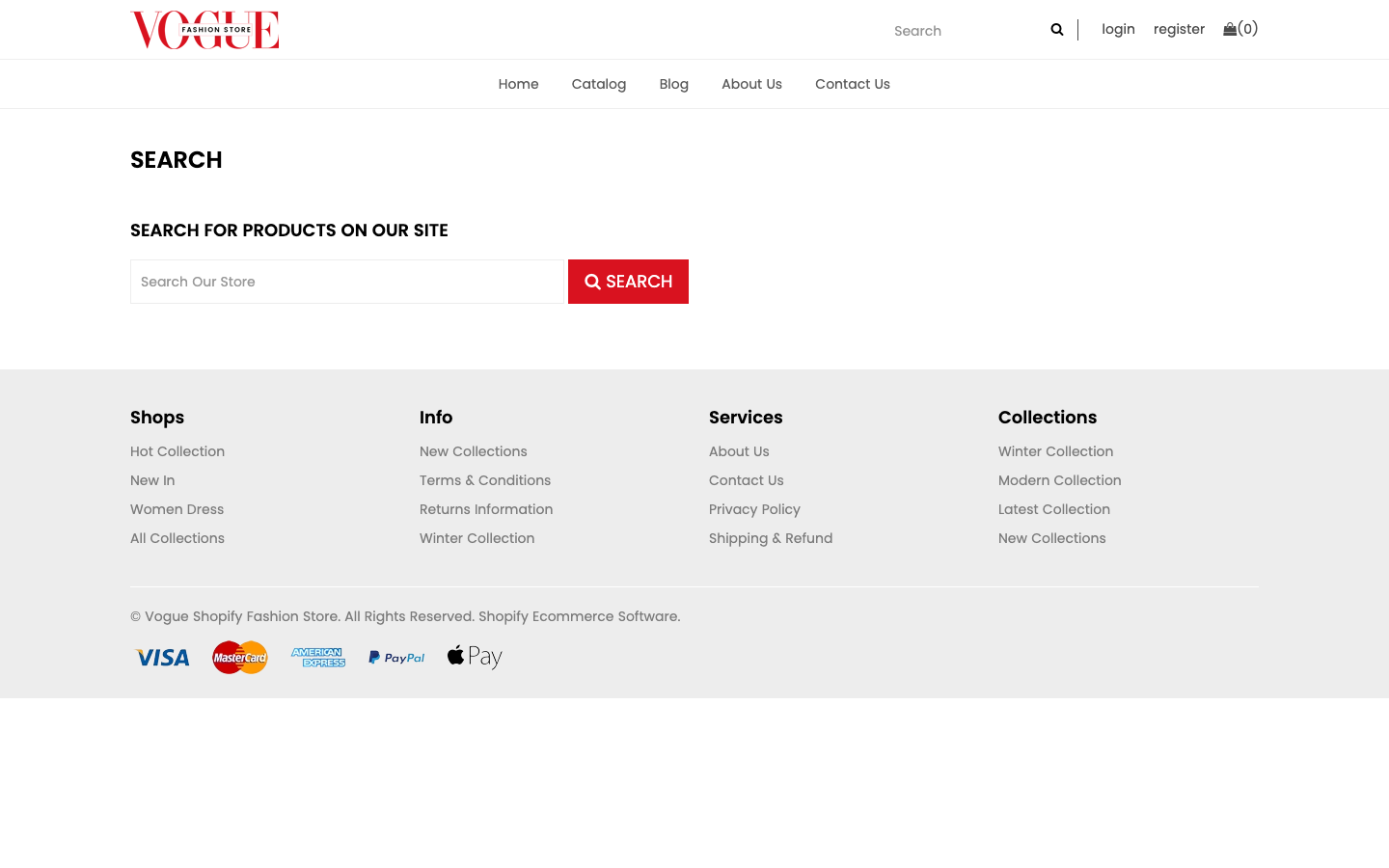The width and height of the screenshot is (1389, 868).
Task: View the Privacy Policy link
Action: click(x=755, y=509)
